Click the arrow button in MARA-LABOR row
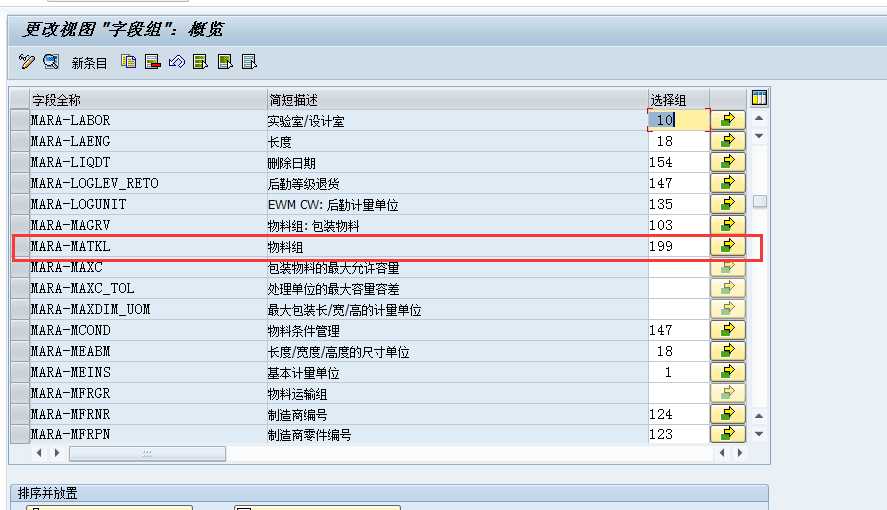 (x=727, y=120)
